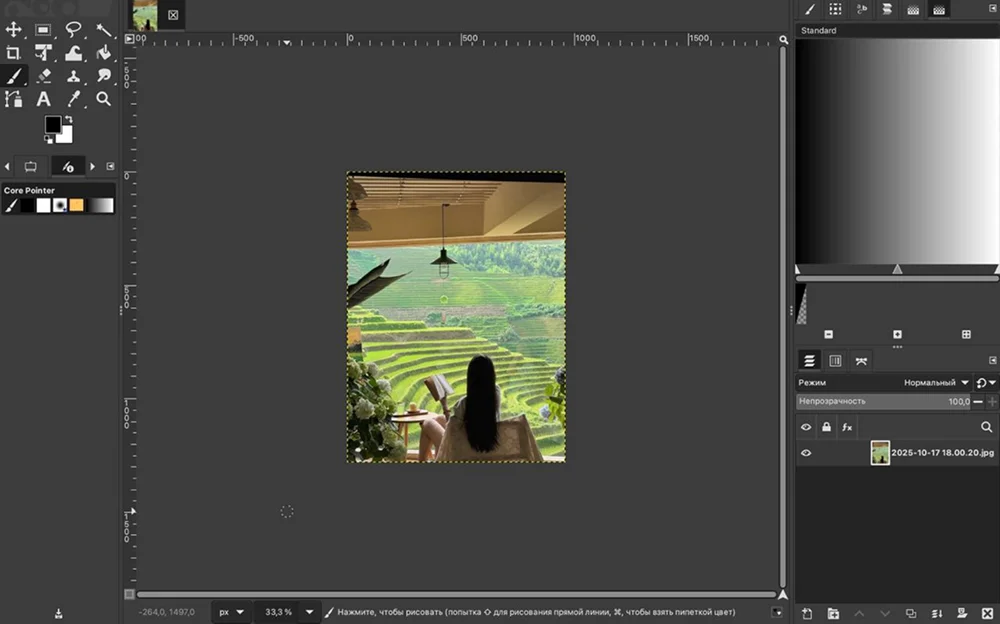Delete layer with the X button

coord(986,612)
